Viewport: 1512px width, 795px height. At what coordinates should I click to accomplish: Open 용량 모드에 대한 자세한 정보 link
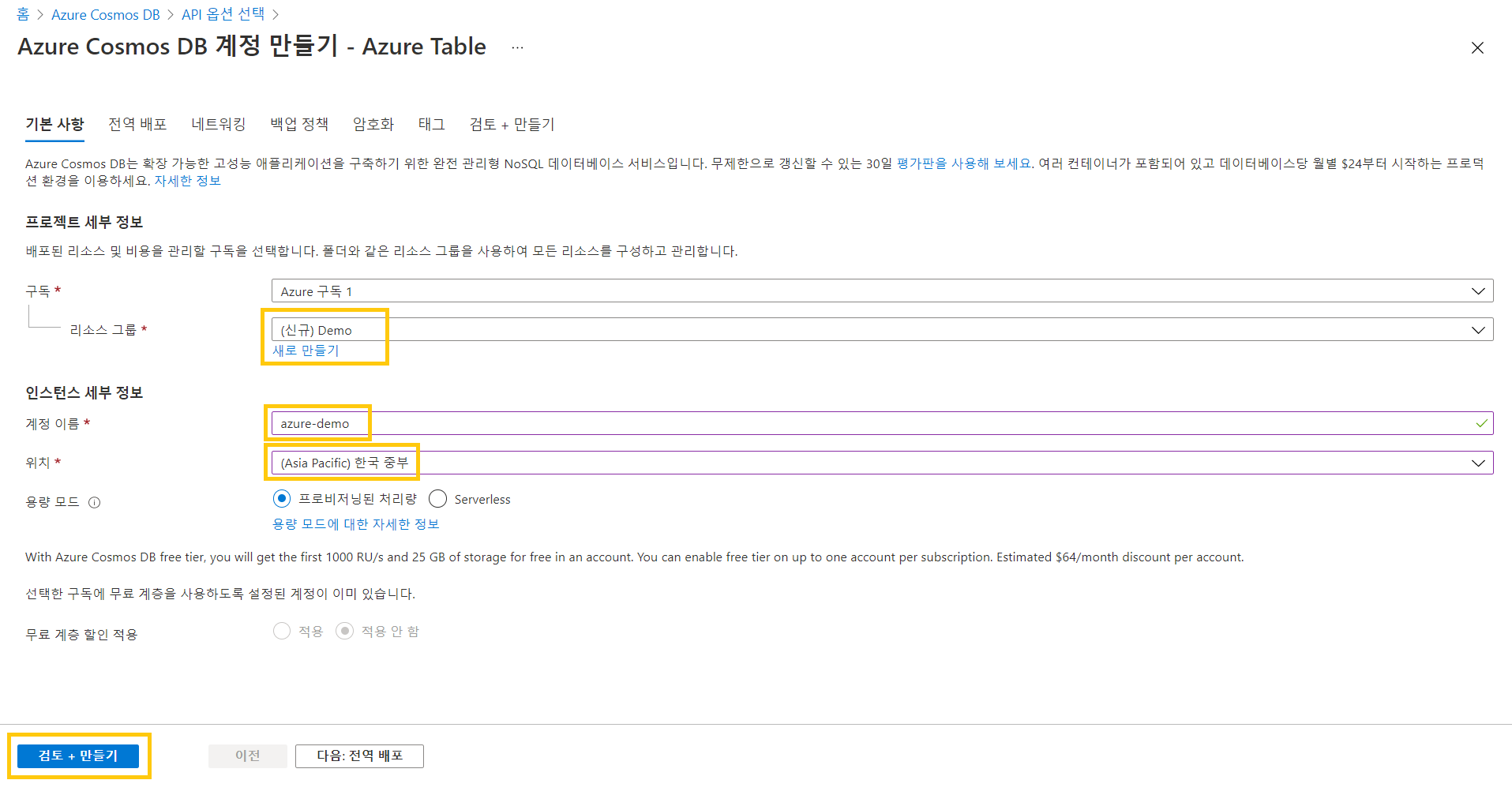[356, 524]
